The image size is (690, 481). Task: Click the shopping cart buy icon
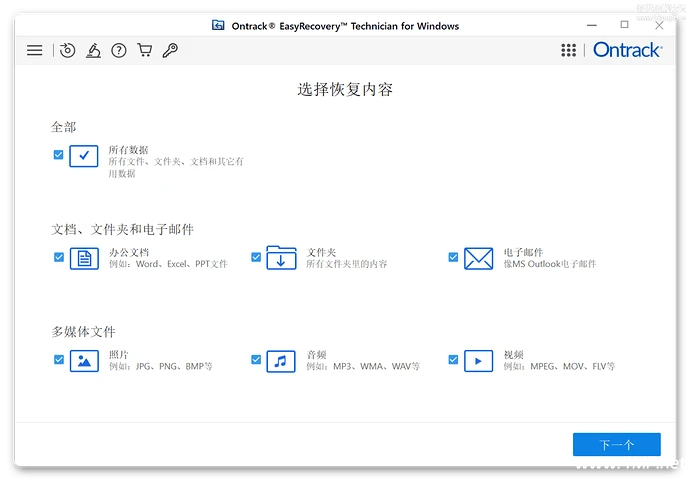point(145,50)
